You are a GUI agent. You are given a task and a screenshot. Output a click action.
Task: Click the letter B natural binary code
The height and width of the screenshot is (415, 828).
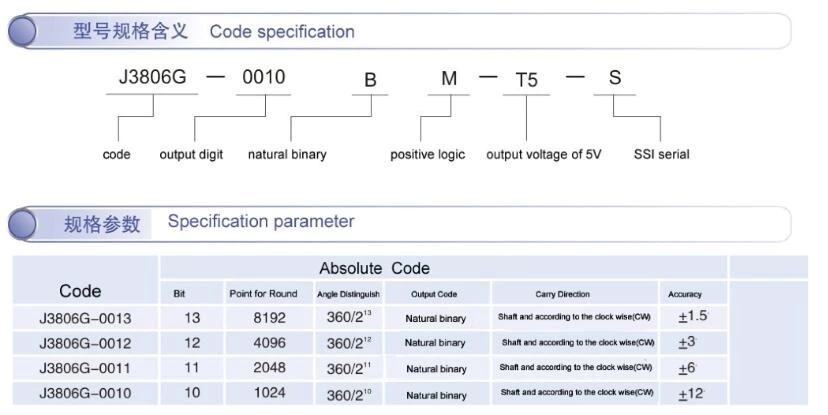point(370,80)
